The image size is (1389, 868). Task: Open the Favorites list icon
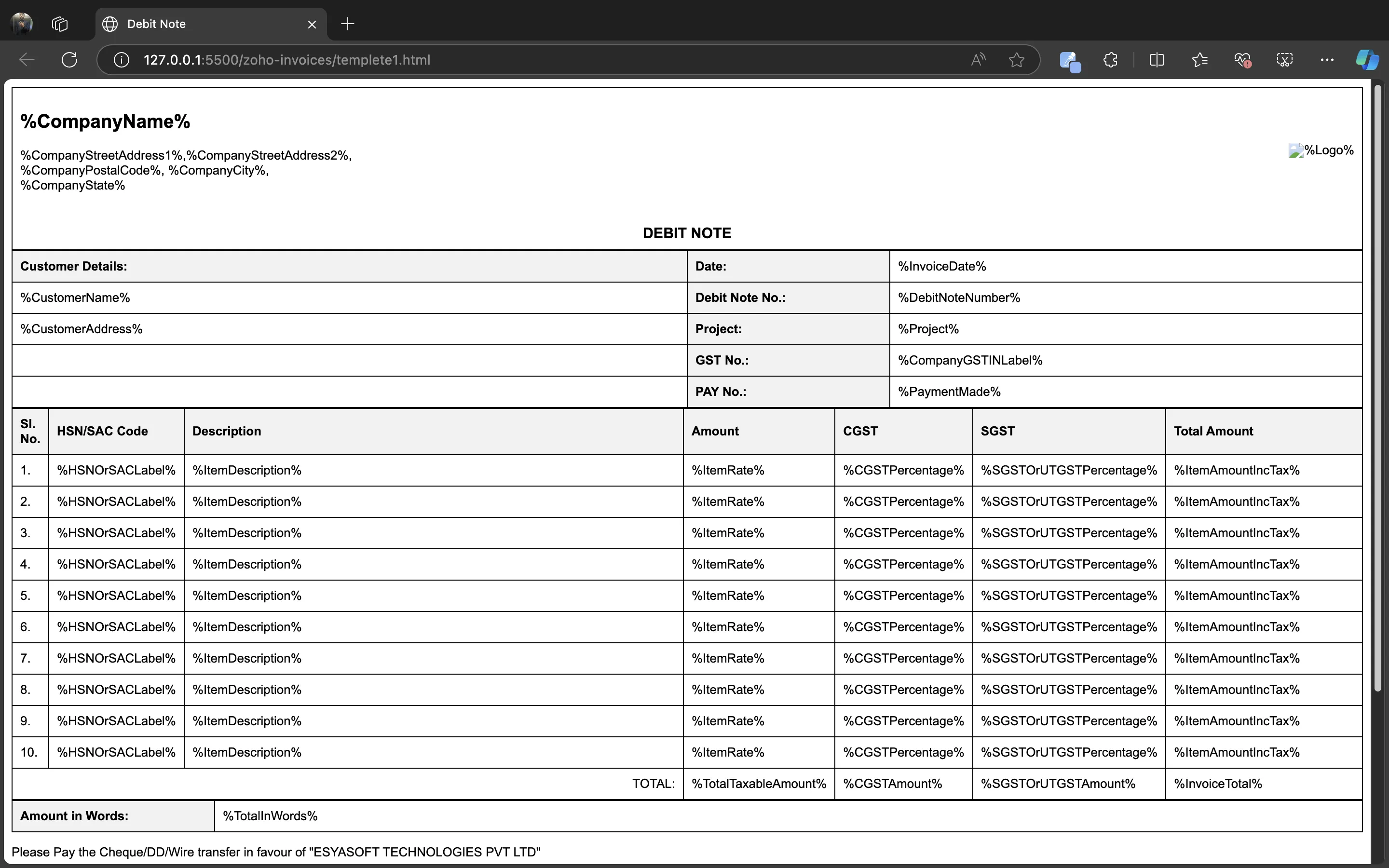pyautogui.click(x=1199, y=60)
